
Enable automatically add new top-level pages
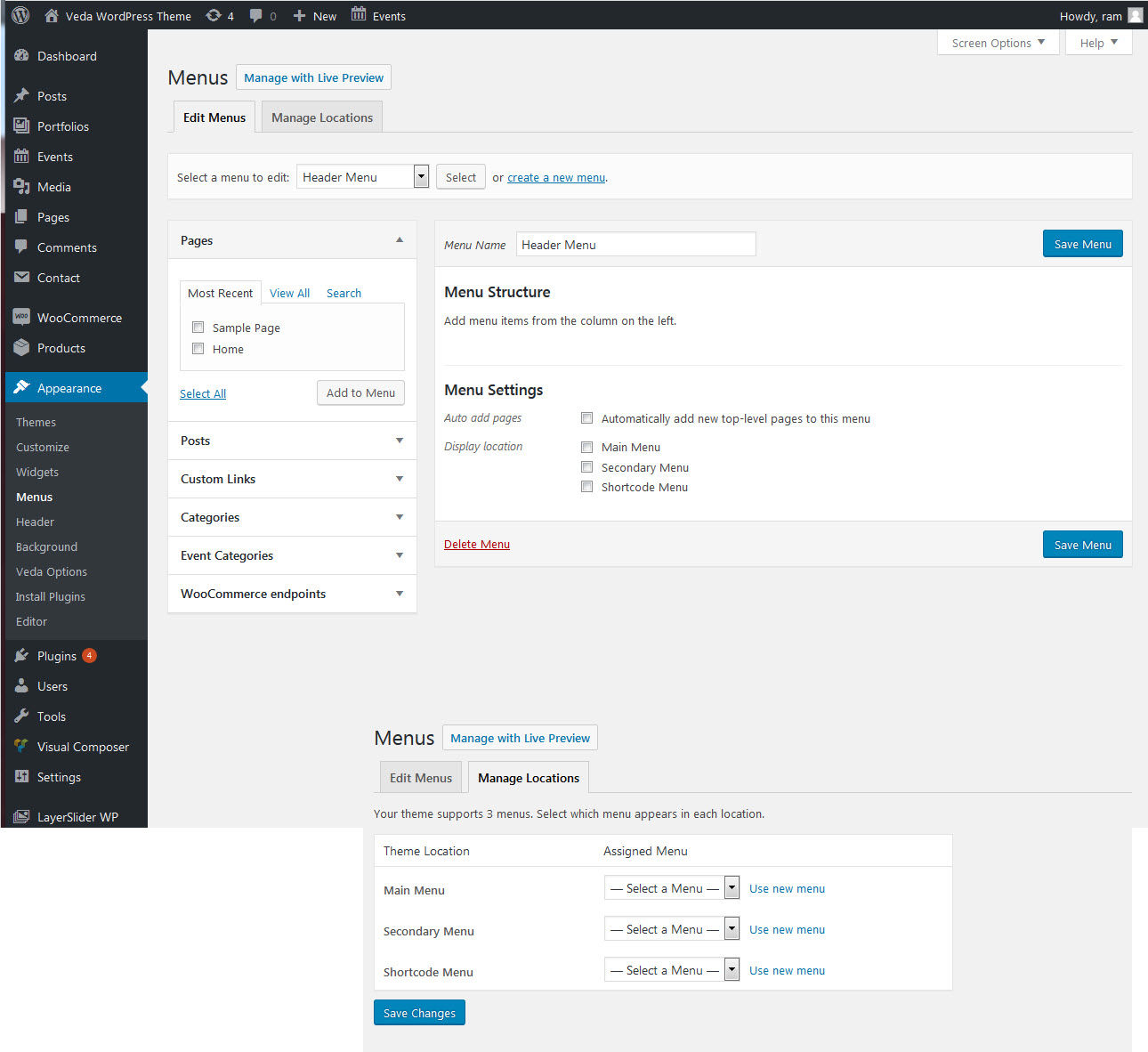587,417
